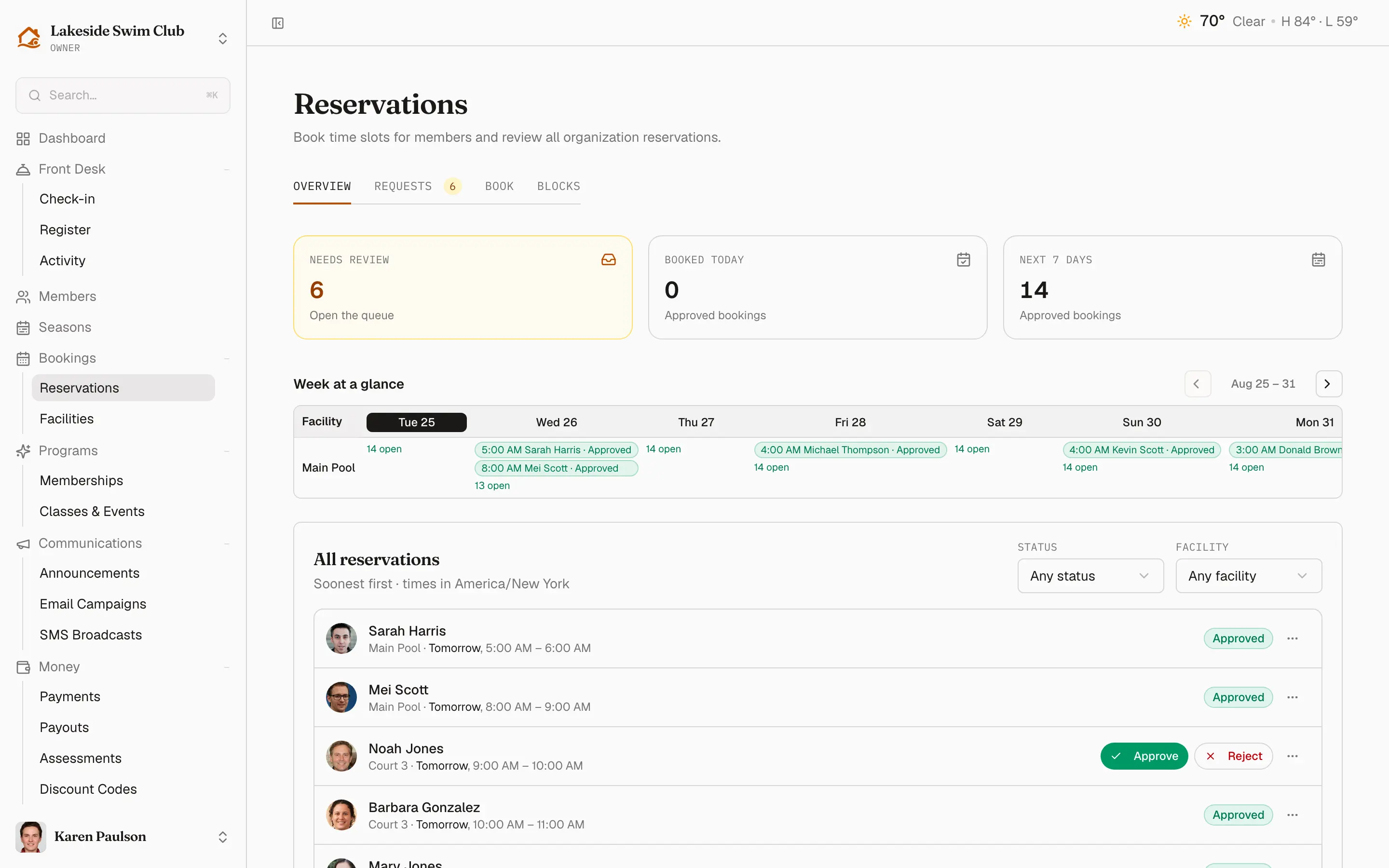This screenshot has width=1389, height=868.
Task: Click the Seasons calendar icon
Action: click(x=23, y=328)
